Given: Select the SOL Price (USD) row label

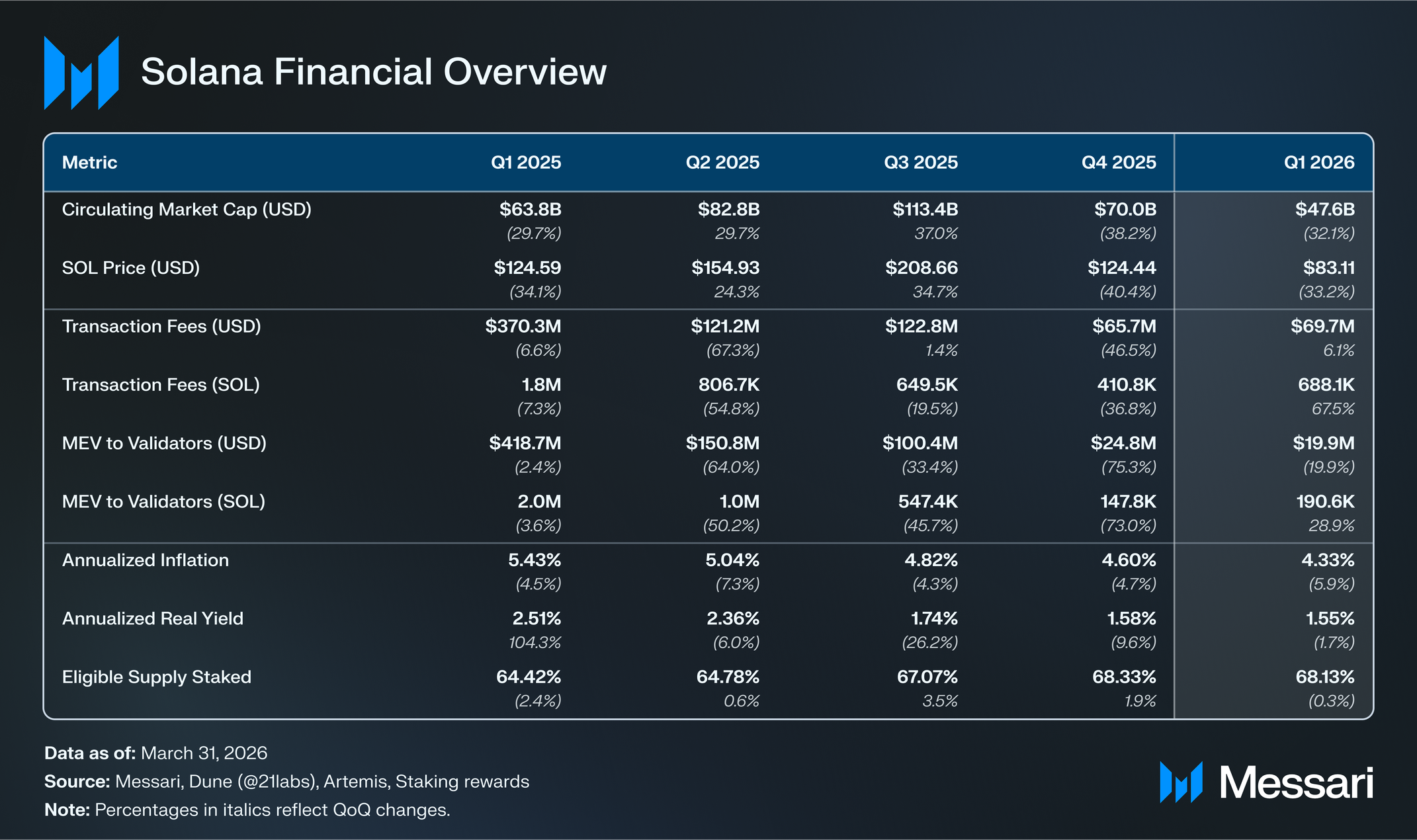Looking at the screenshot, I should 131,268.
